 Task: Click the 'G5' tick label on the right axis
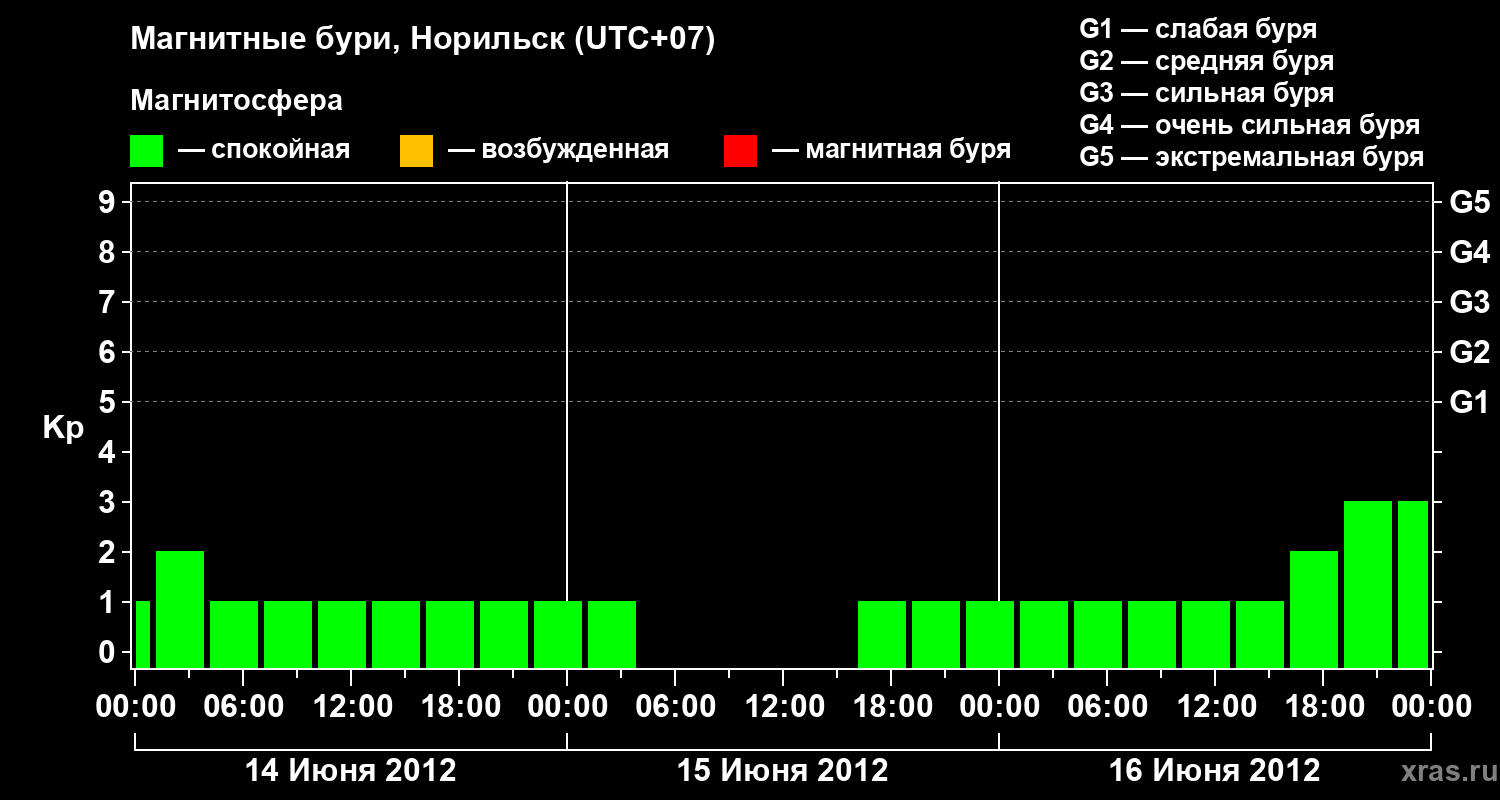[x=1469, y=203]
